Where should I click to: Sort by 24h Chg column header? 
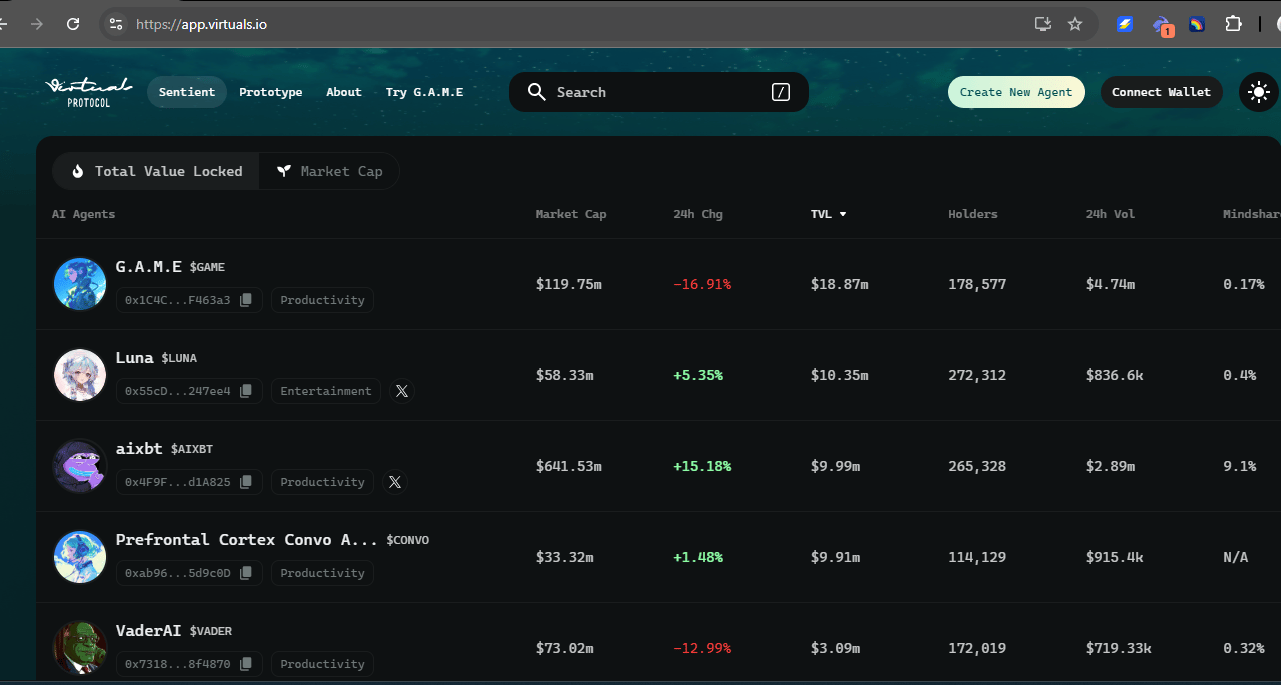[698, 214]
